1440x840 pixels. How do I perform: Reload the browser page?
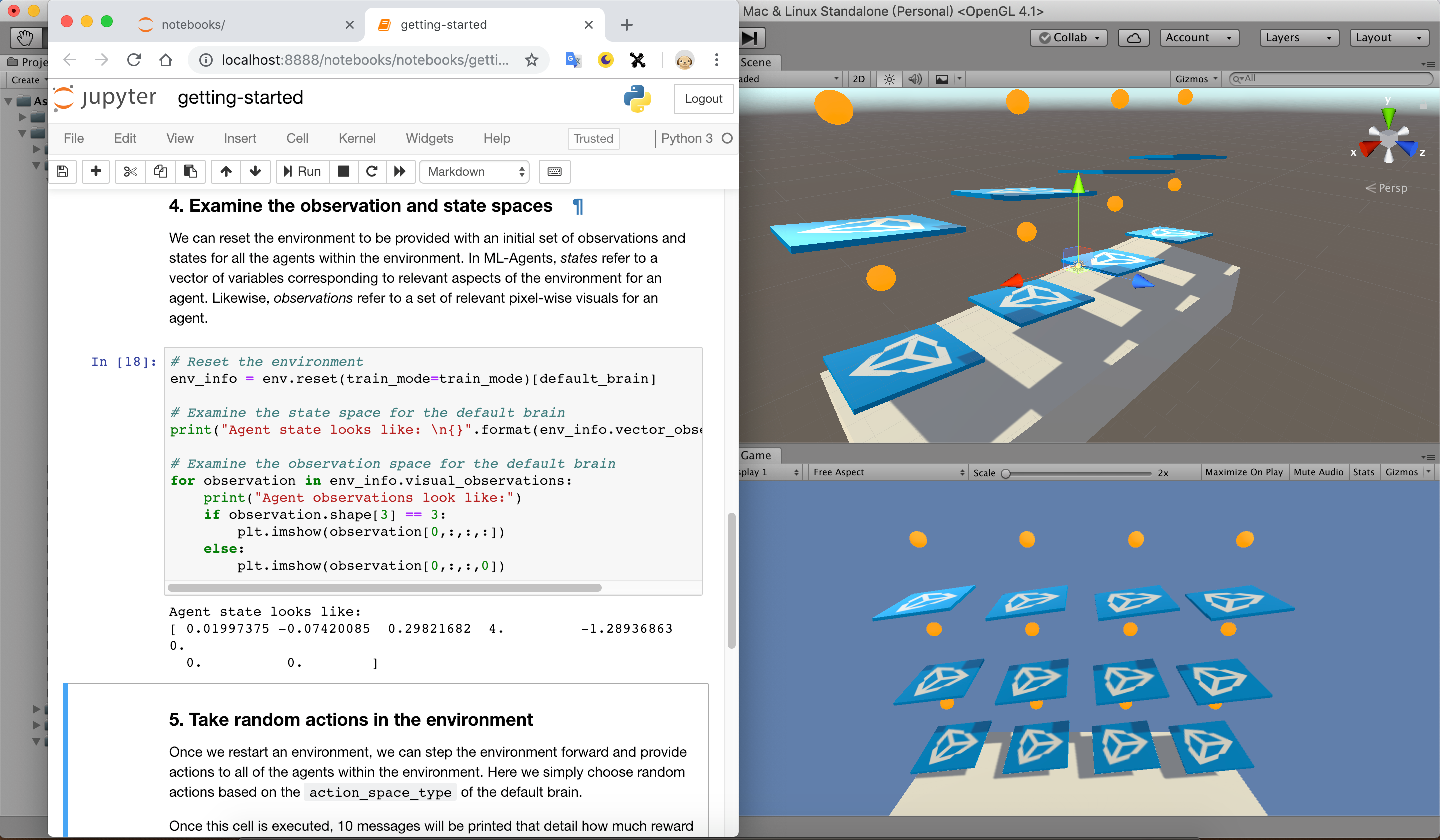point(134,60)
